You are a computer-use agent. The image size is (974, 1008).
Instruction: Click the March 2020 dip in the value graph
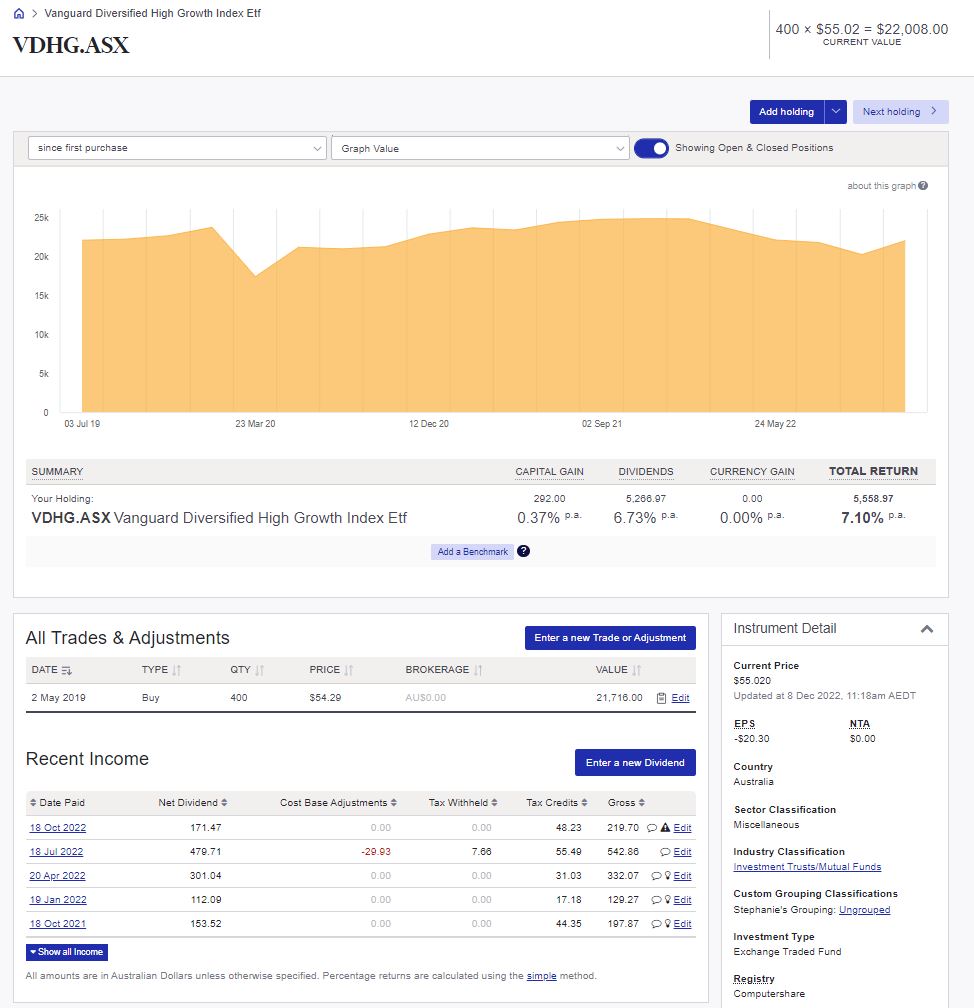coord(255,276)
